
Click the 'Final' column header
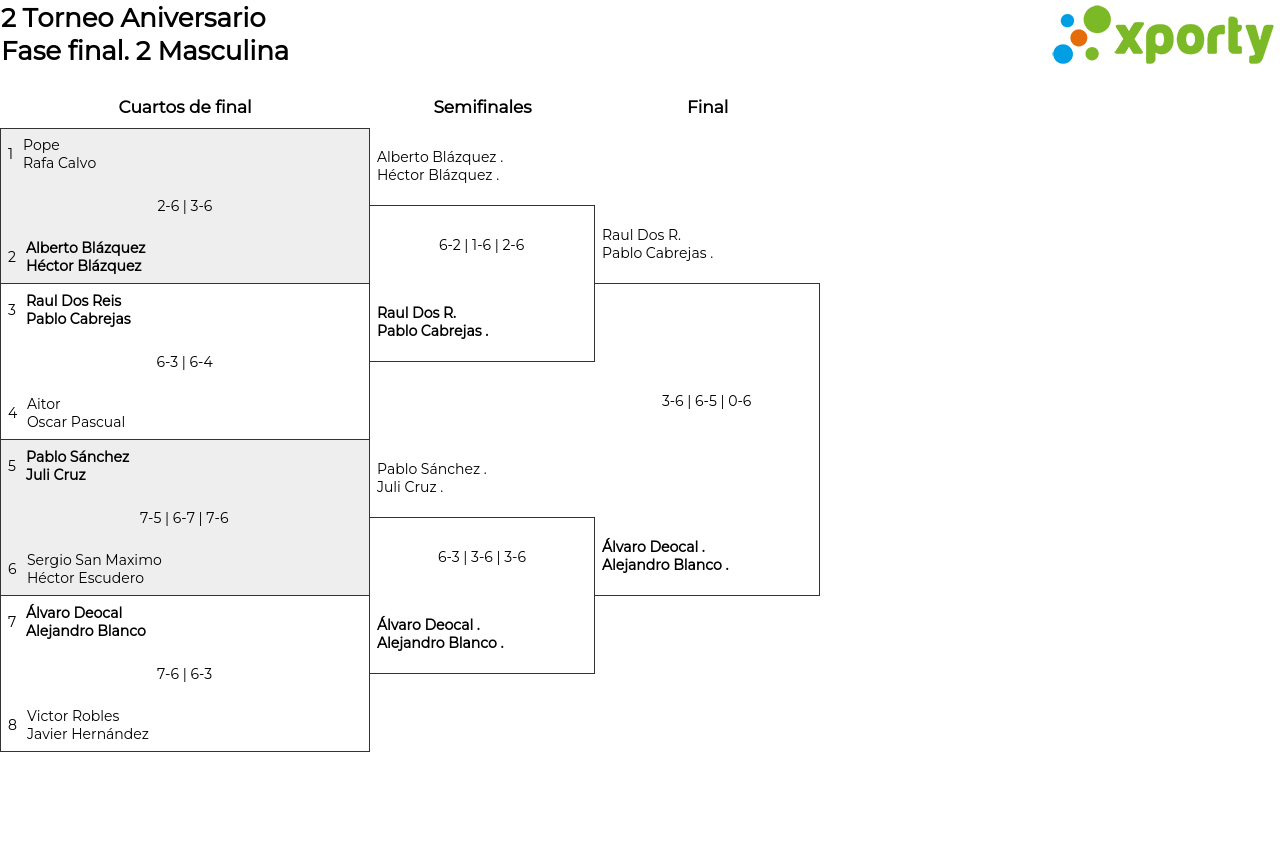tap(707, 107)
